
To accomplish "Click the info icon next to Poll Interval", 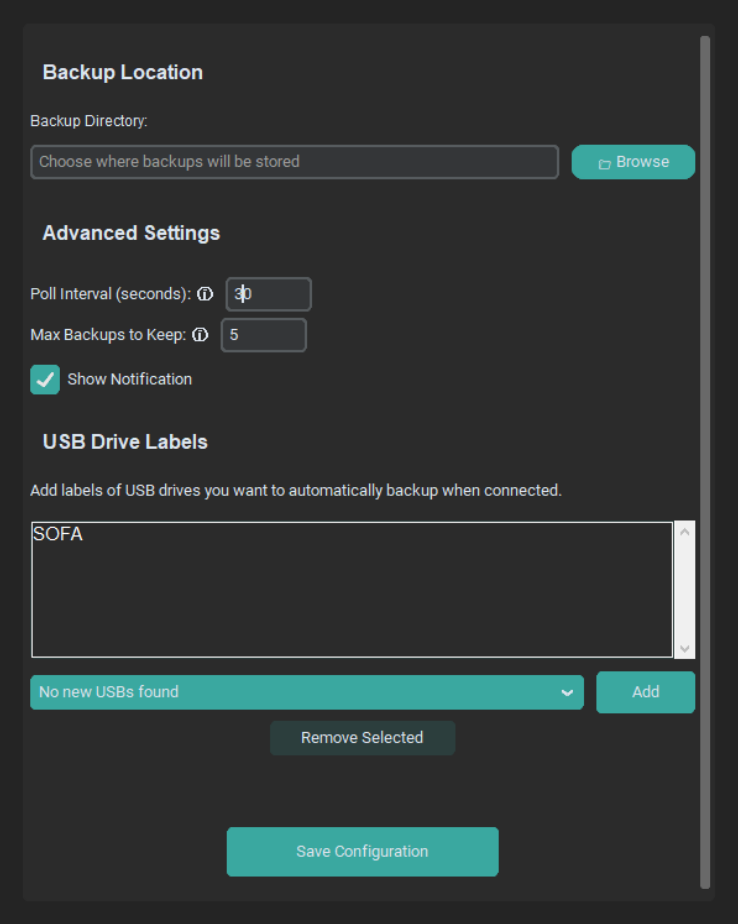I will tap(205, 294).
